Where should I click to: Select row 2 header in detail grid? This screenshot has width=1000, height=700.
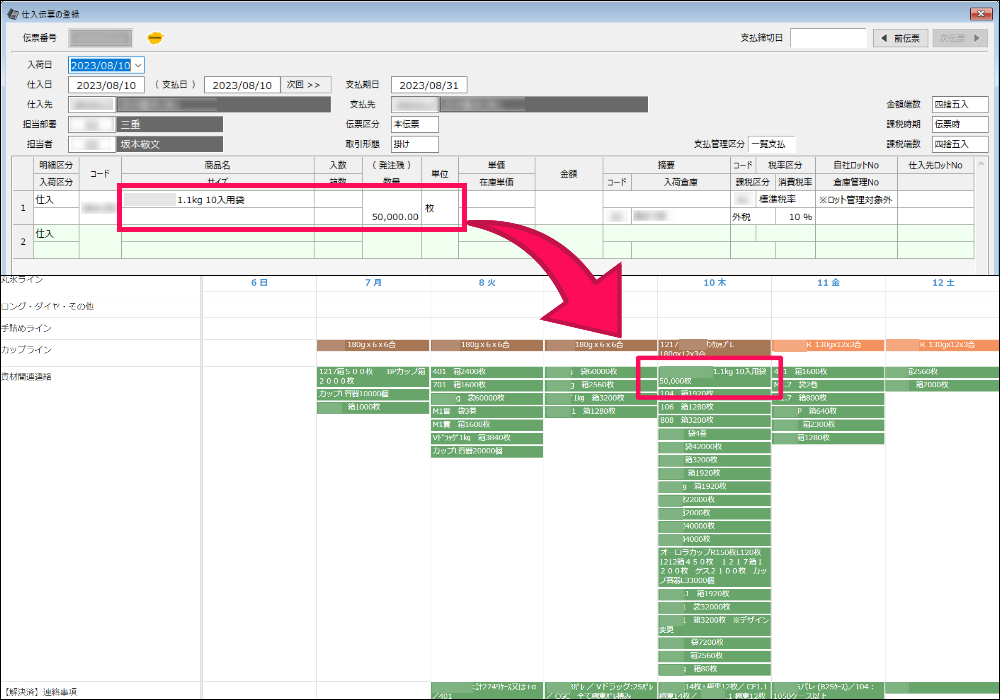(x=23, y=242)
